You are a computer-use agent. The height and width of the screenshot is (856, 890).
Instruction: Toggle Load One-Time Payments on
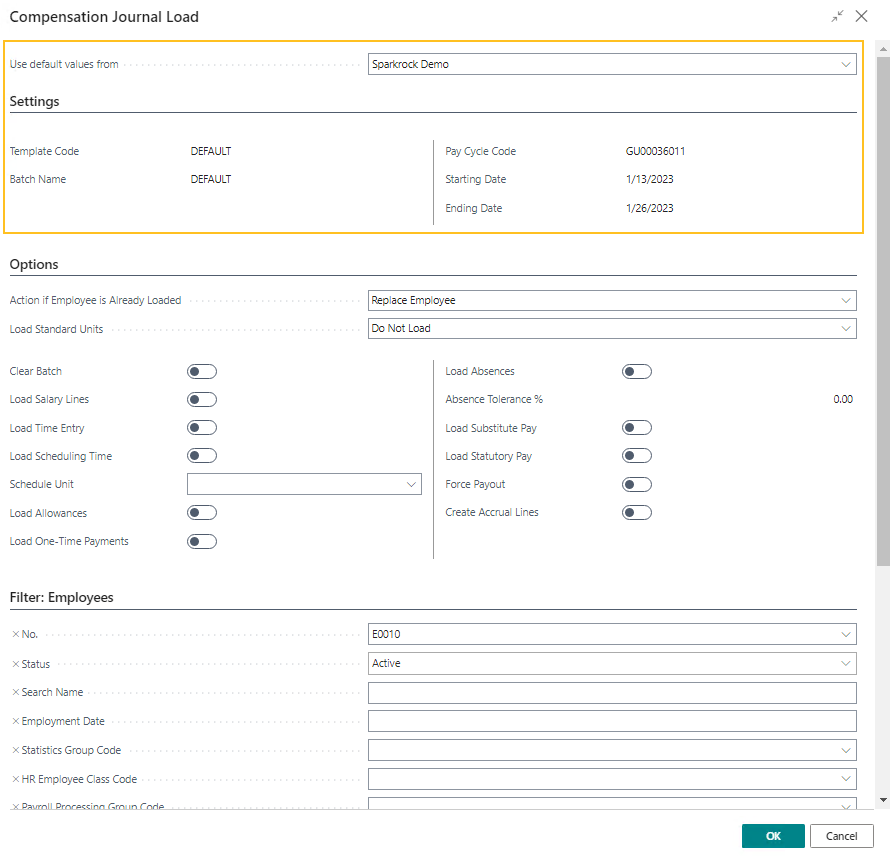201,541
